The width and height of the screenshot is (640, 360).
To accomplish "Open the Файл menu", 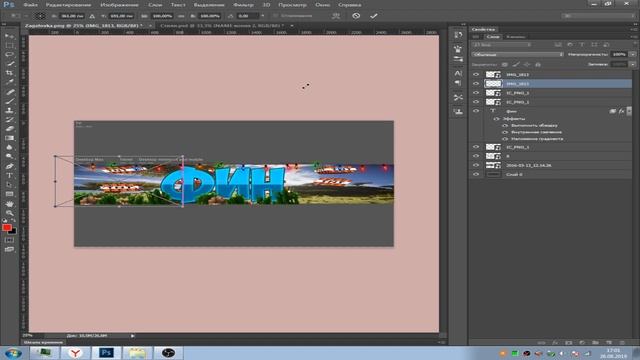I will tap(31, 5).
